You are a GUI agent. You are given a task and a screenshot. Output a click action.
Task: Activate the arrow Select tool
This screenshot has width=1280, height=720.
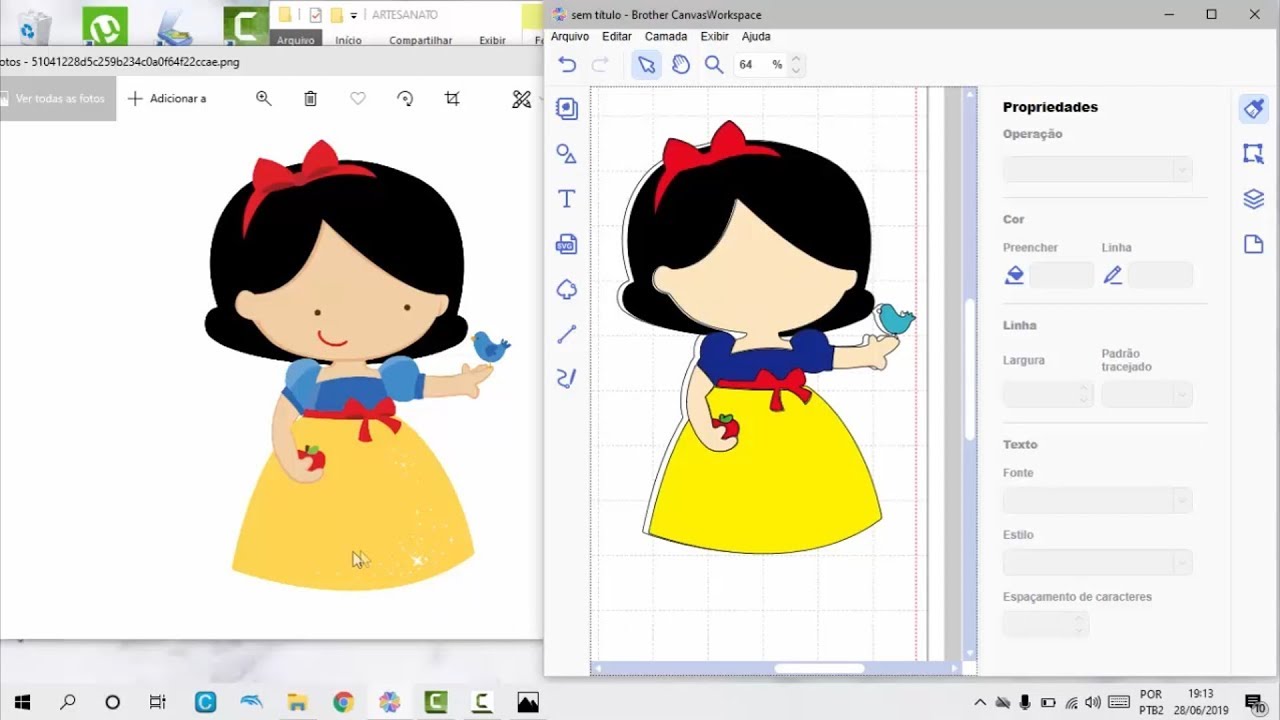[x=646, y=65]
